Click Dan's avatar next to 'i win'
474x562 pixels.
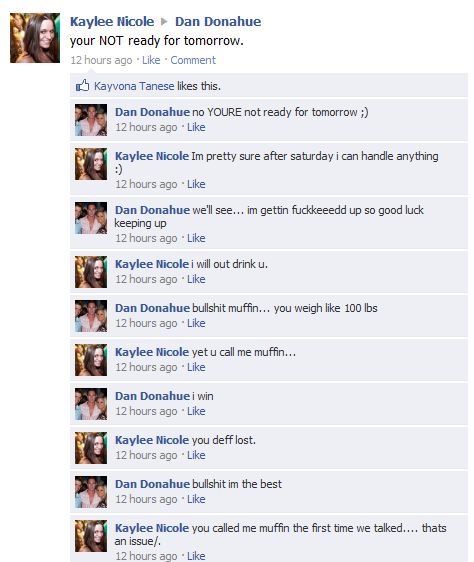coord(91,404)
